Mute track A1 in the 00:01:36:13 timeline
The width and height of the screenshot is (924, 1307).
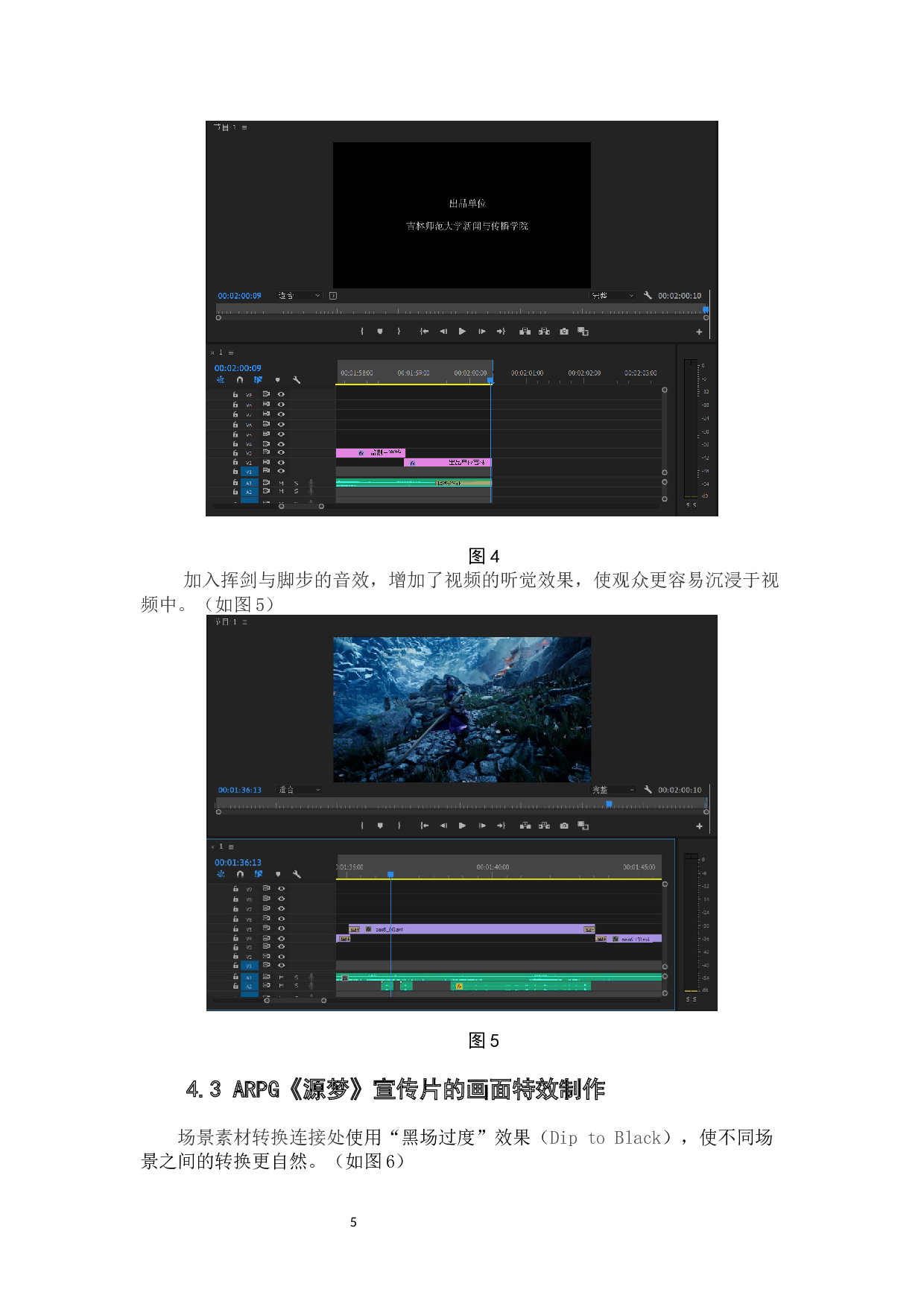point(281,977)
